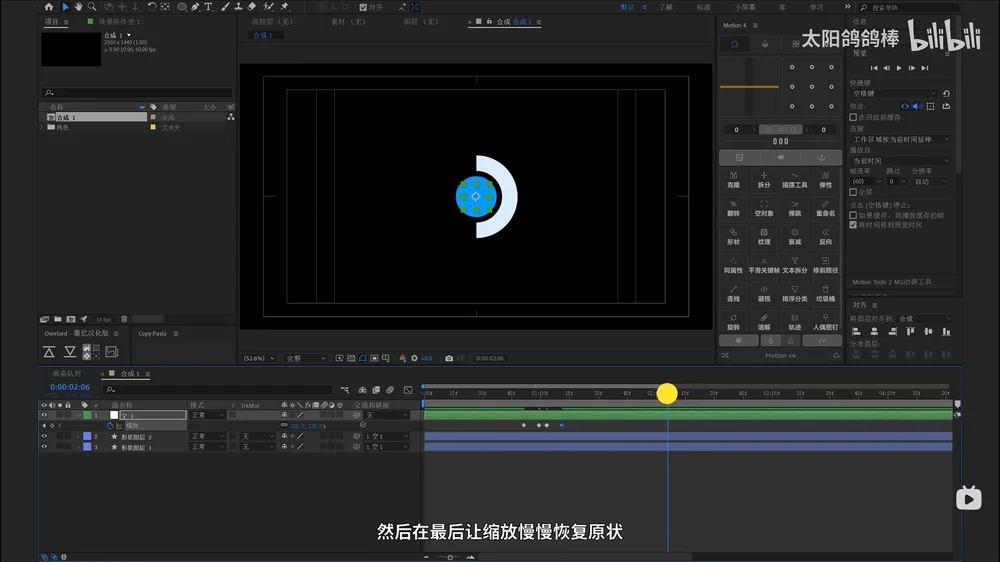Click the motion blur enable icon in timeline
This screenshot has height=562, width=1000.
390,390
